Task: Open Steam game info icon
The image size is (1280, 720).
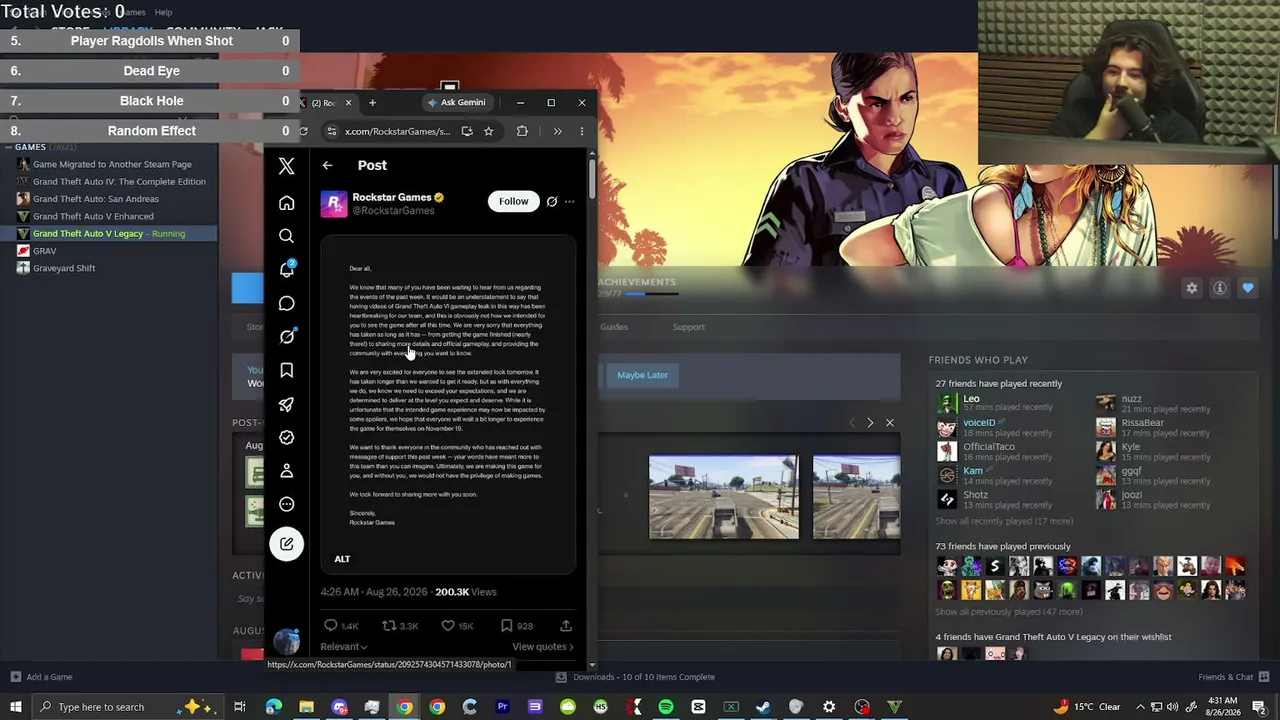Action: [x=1220, y=288]
